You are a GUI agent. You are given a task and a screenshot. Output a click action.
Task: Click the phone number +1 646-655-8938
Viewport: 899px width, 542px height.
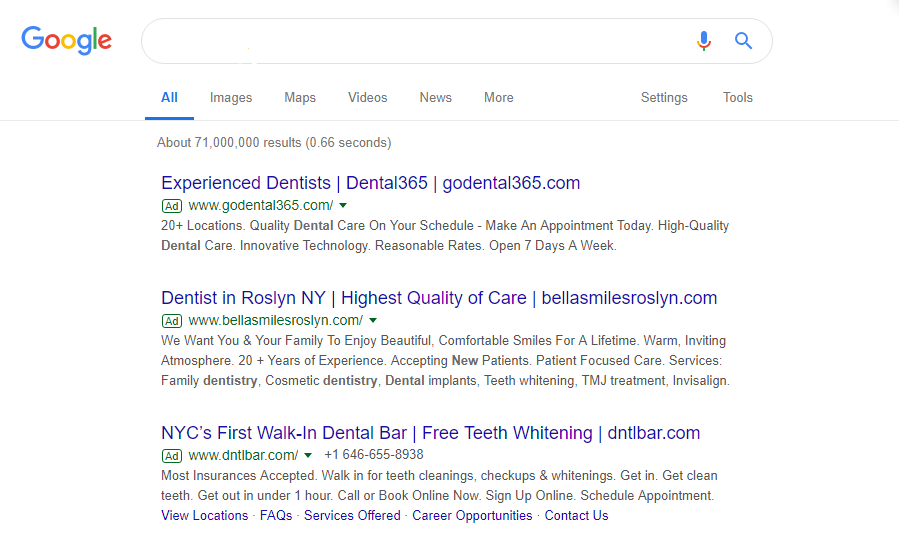pyautogui.click(x=374, y=455)
